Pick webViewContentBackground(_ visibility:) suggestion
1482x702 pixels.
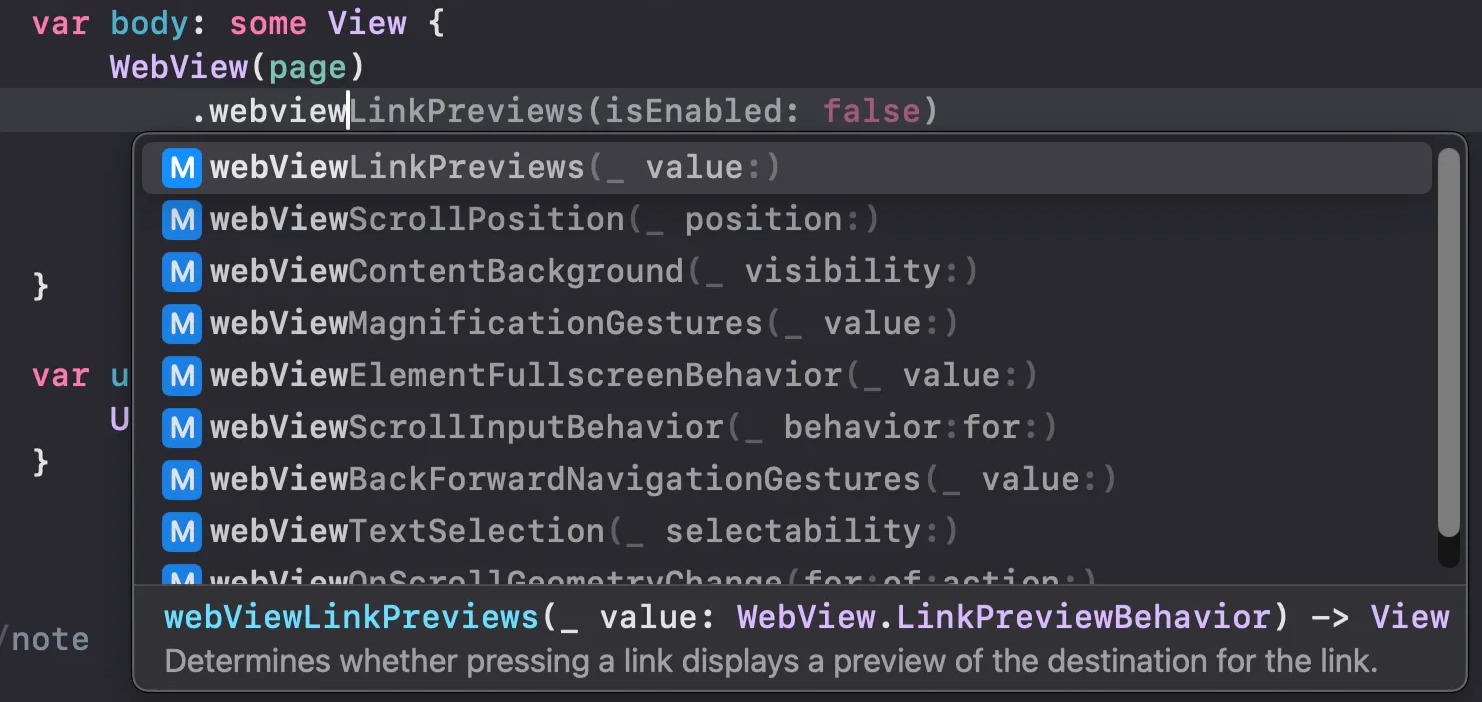coord(786,272)
